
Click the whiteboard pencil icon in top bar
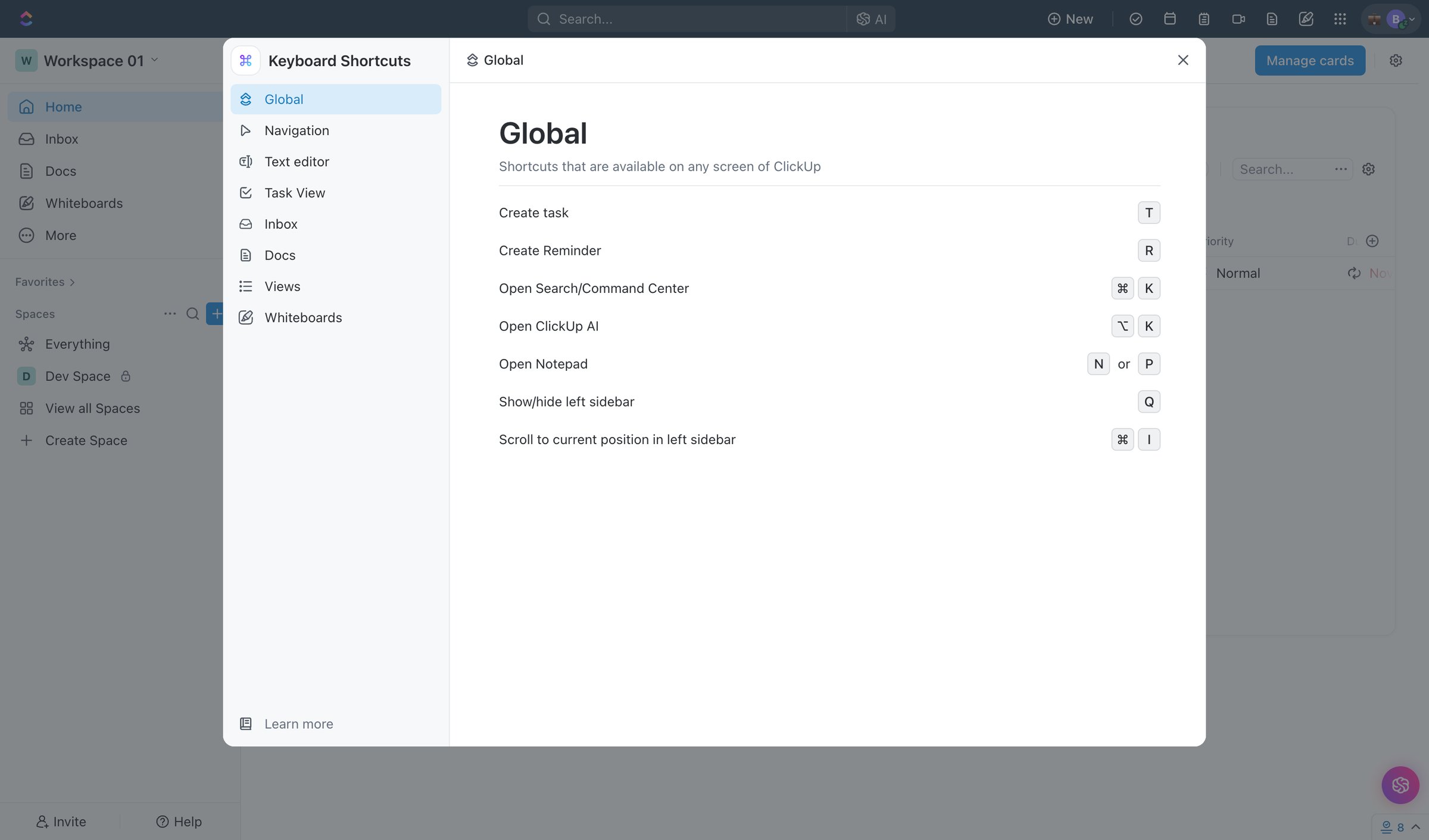click(1306, 19)
